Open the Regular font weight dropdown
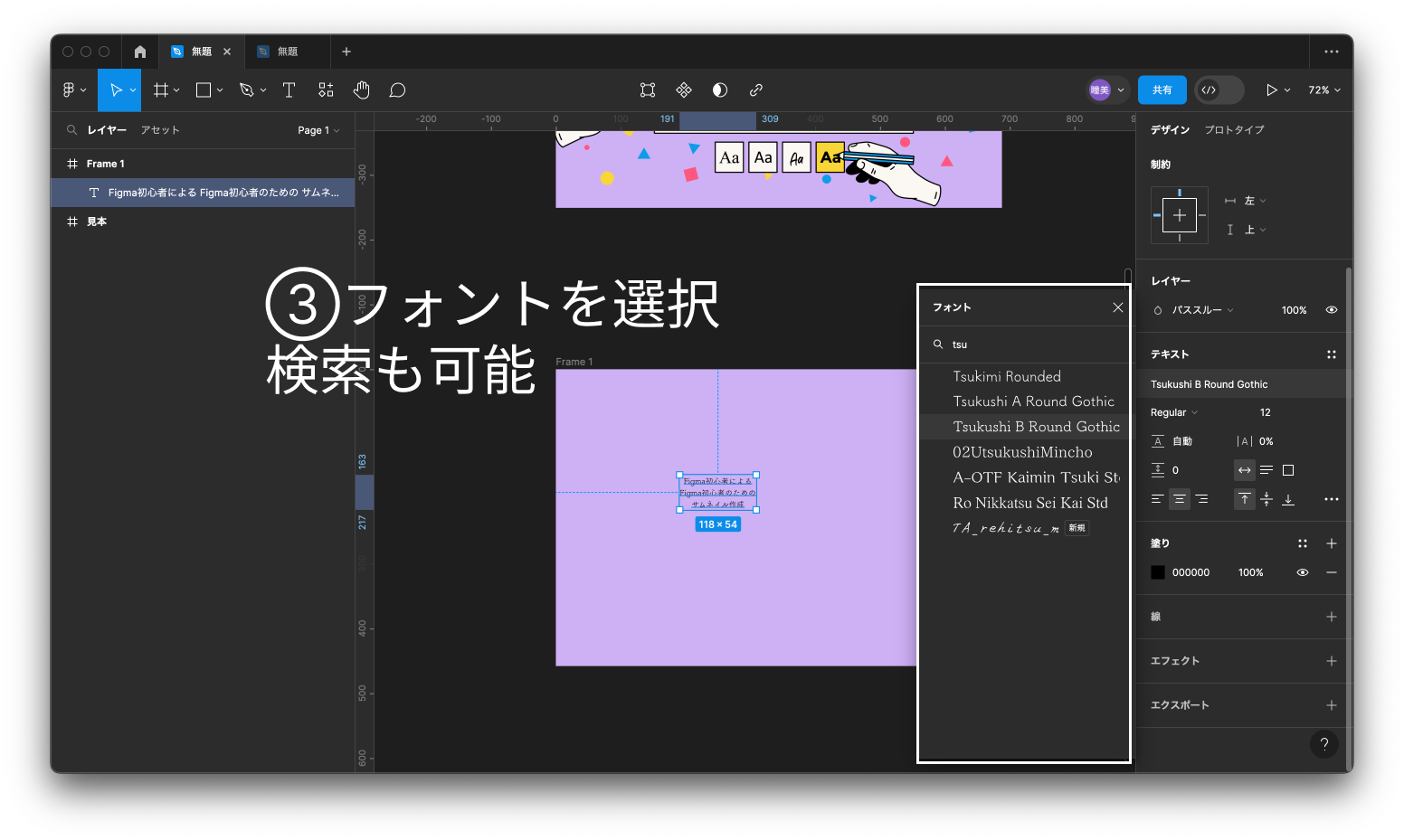This screenshot has width=1404, height=840. [x=1175, y=412]
